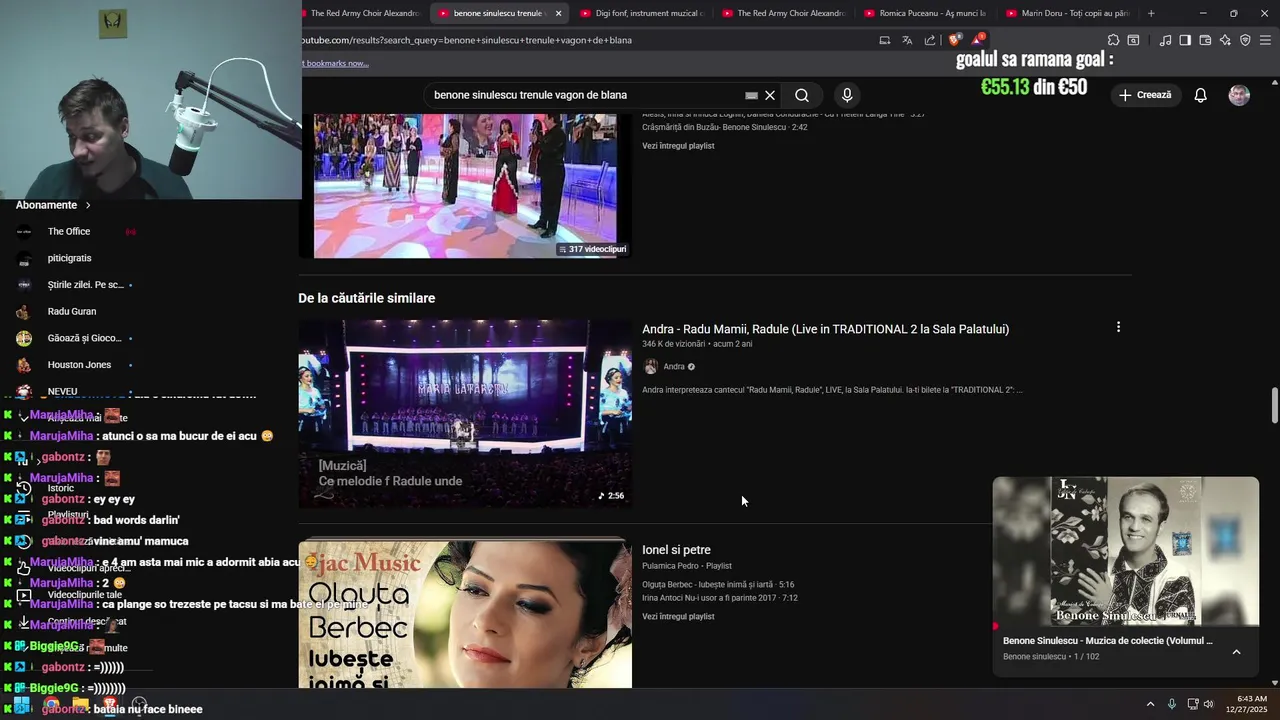Click the page vertical scrollbar thumb
The image size is (1280, 720).
point(1274,405)
